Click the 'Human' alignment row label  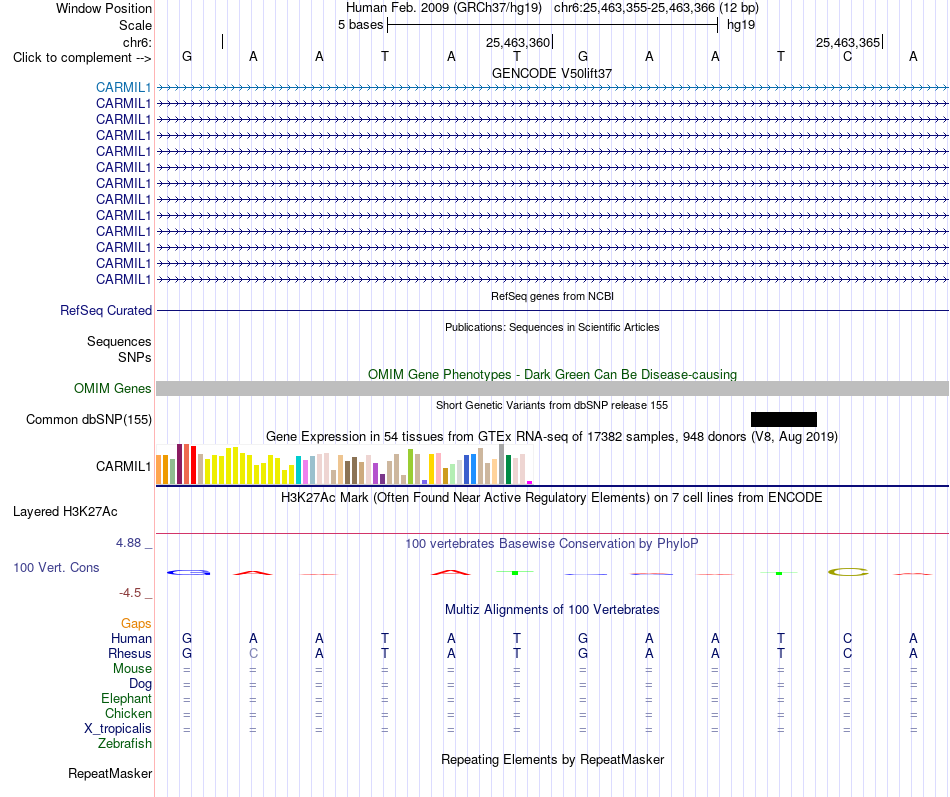pos(131,638)
